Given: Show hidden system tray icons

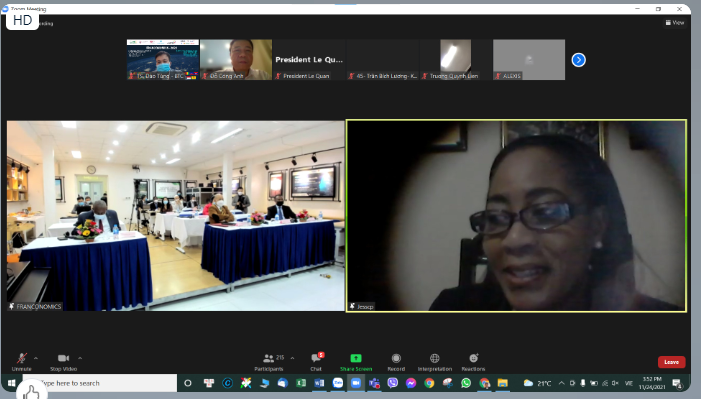Looking at the screenshot, I should (562, 383).
